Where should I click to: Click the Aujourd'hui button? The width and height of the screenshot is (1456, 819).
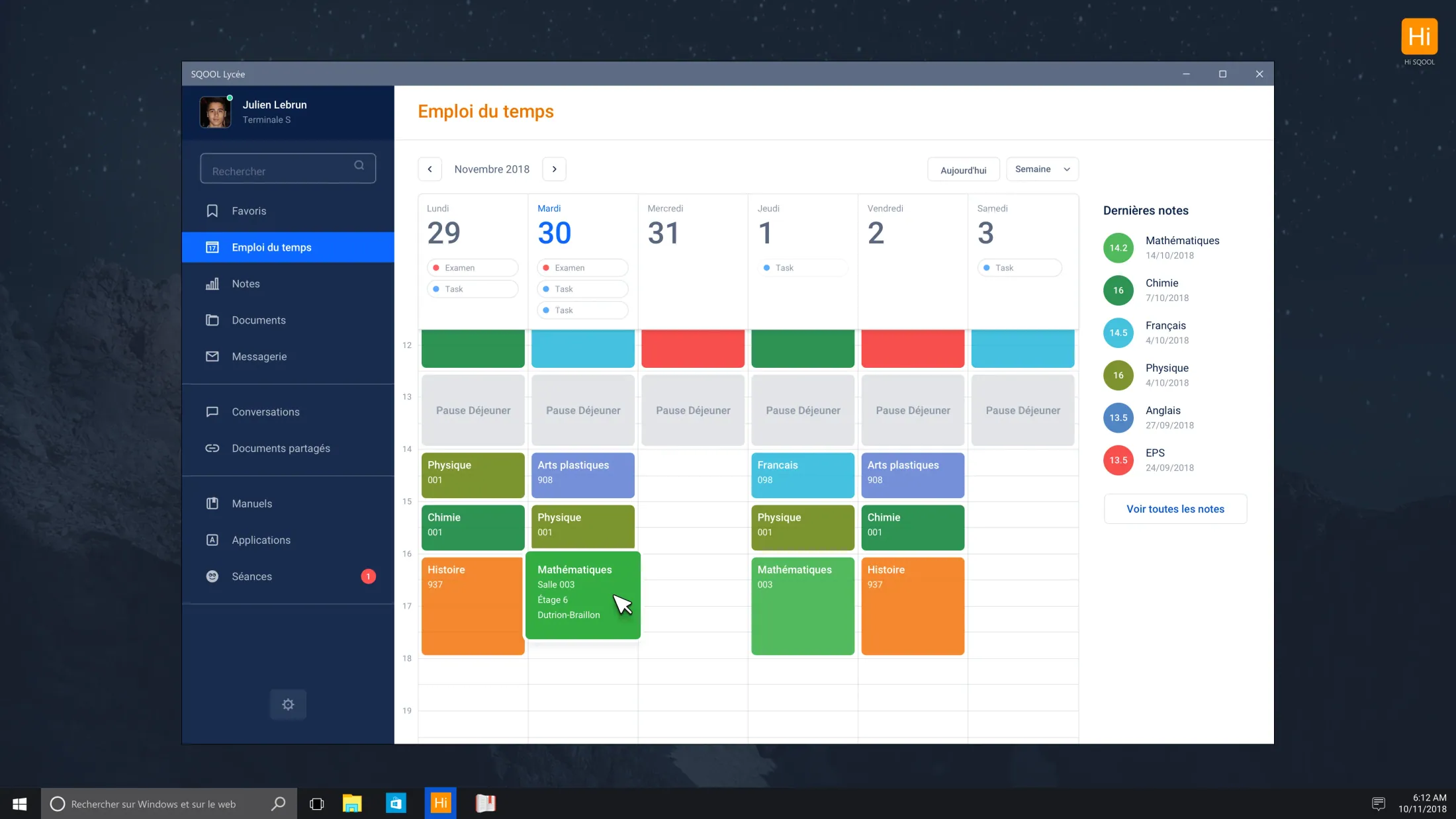coord(964,170)
